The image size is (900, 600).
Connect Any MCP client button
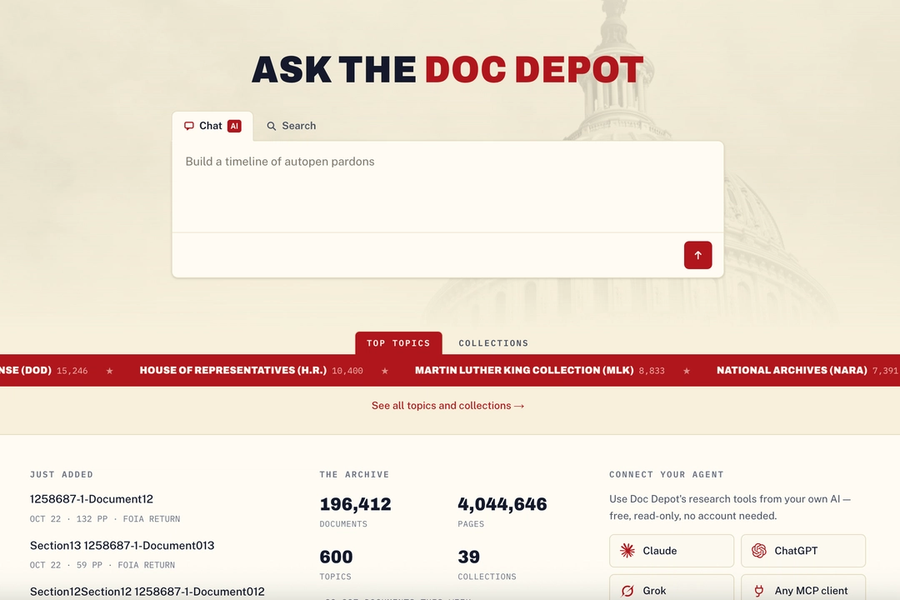click(803, 588)
